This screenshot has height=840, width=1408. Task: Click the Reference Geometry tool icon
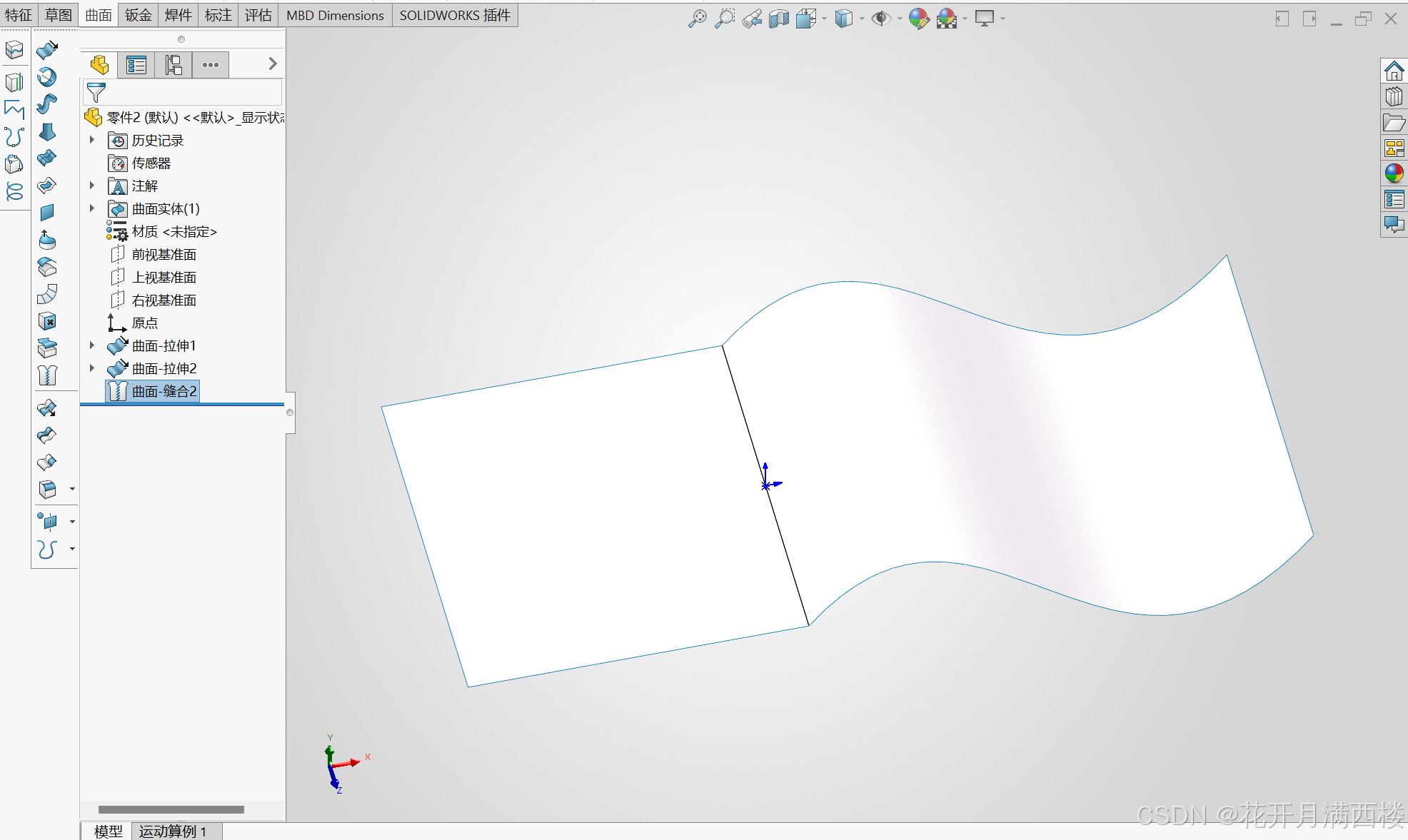coord(47,522)
